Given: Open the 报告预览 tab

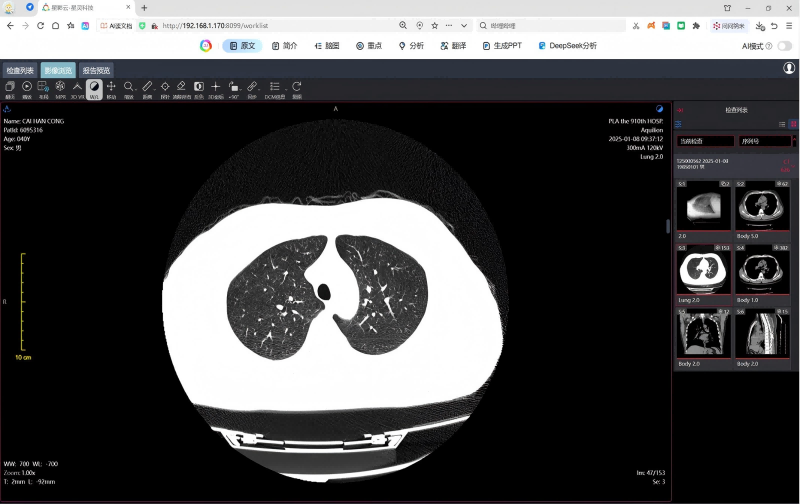Looking at the screenshot, I should 97,71.
